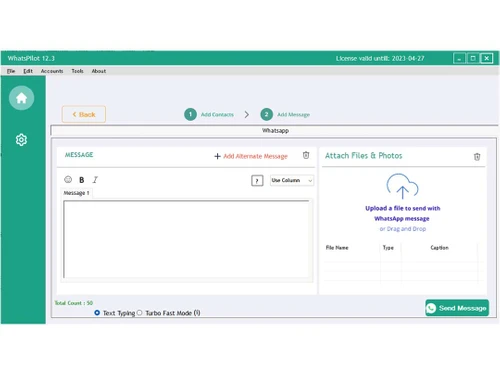The image size is (500, 375).
Task: Select Turbo Fast Mode radio option
Action: coord(139,313)
